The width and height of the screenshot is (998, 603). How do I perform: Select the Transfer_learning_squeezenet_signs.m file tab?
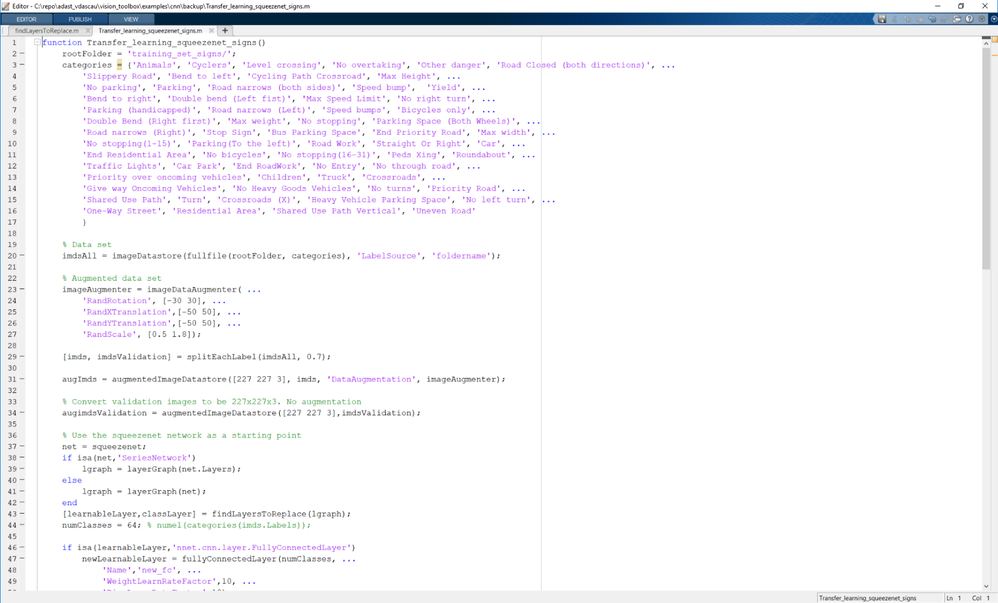tap(150, 31)
